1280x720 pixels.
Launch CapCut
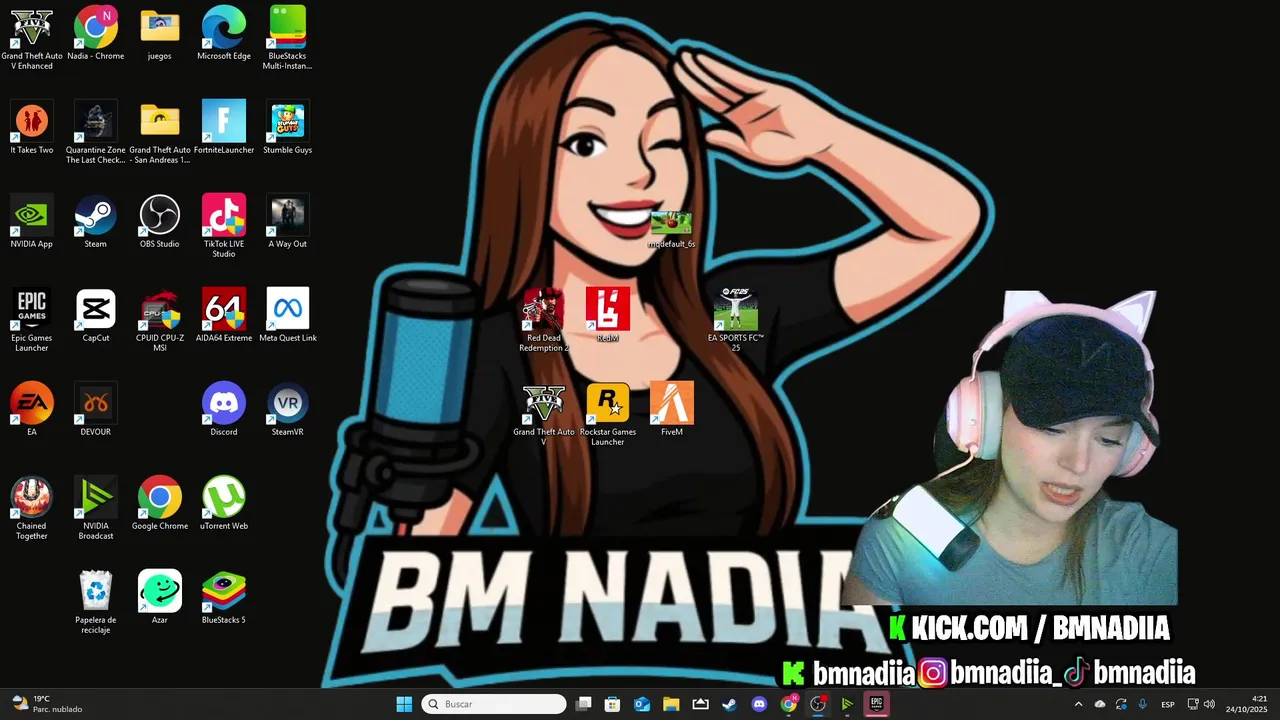pos(96,316)
